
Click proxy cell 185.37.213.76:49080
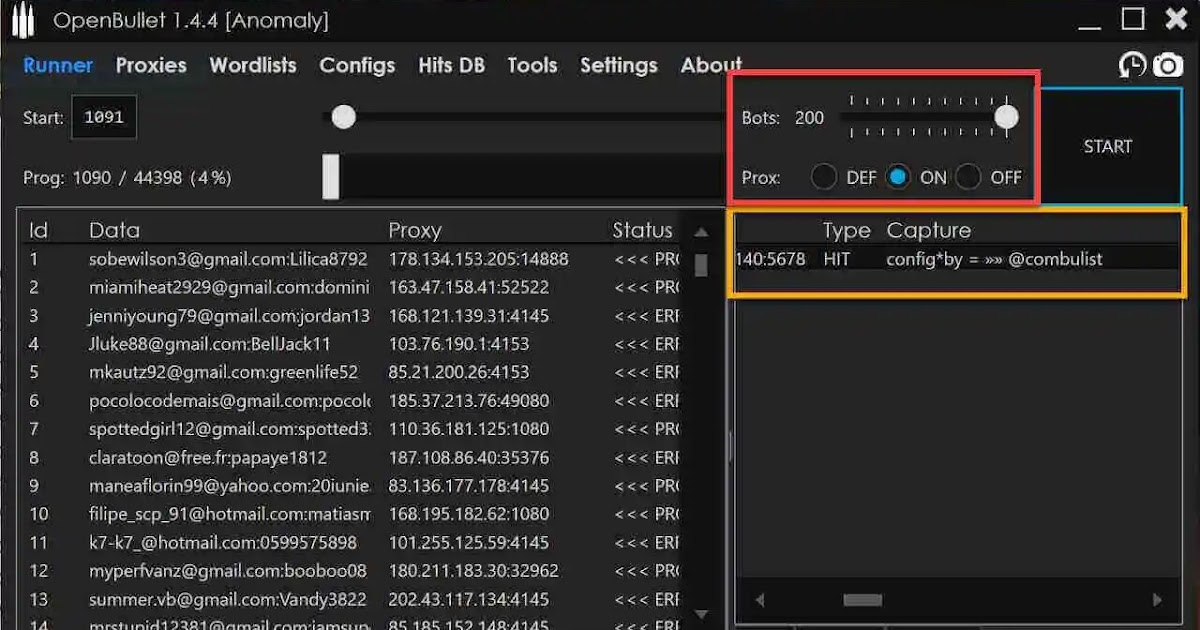click(x=468, y=401)
